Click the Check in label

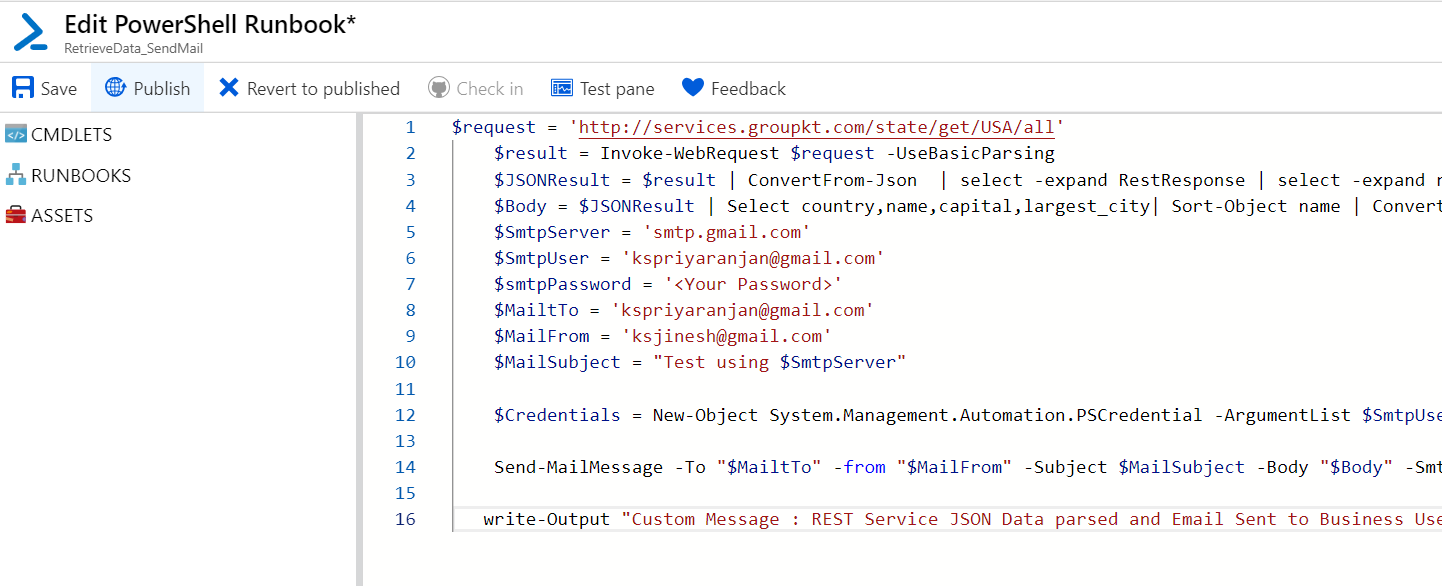490,88
